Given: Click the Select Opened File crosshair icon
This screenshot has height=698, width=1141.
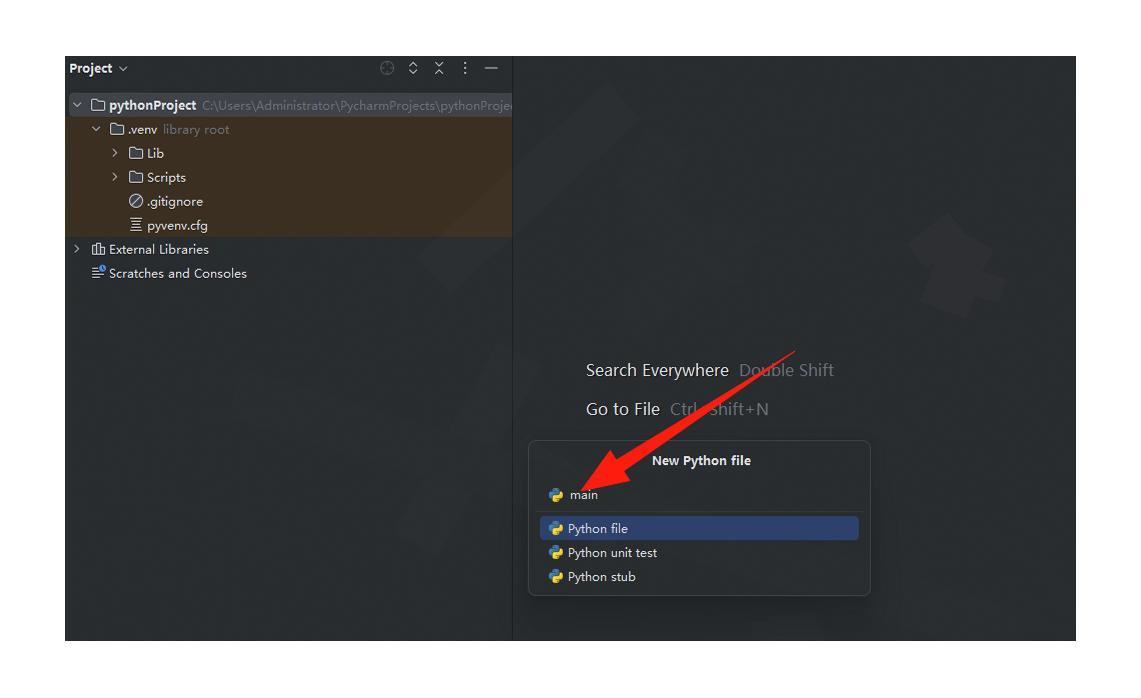Looking at the screenshot, I should (387, 68).
